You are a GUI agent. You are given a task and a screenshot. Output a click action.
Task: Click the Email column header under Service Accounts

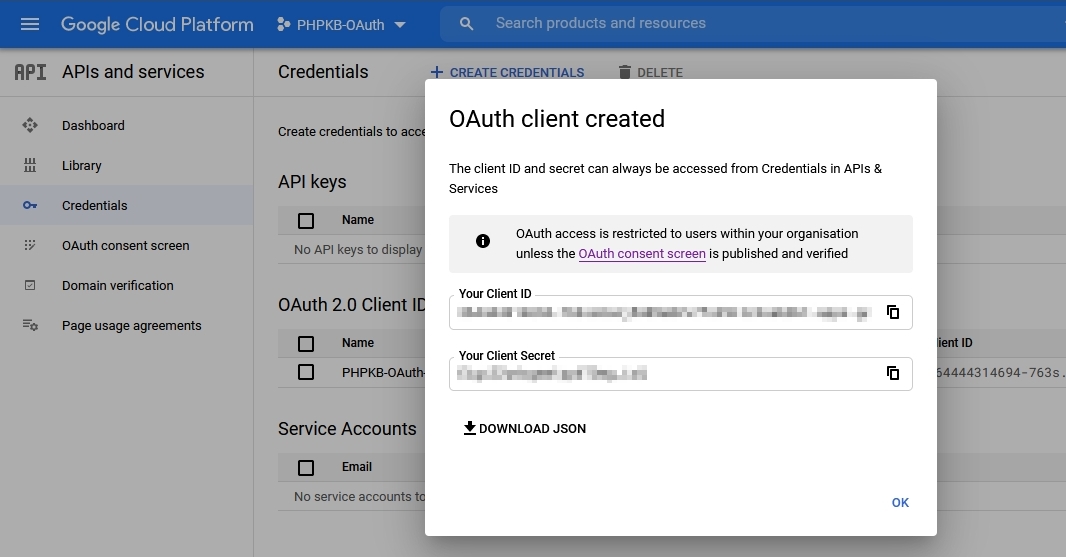356,467
